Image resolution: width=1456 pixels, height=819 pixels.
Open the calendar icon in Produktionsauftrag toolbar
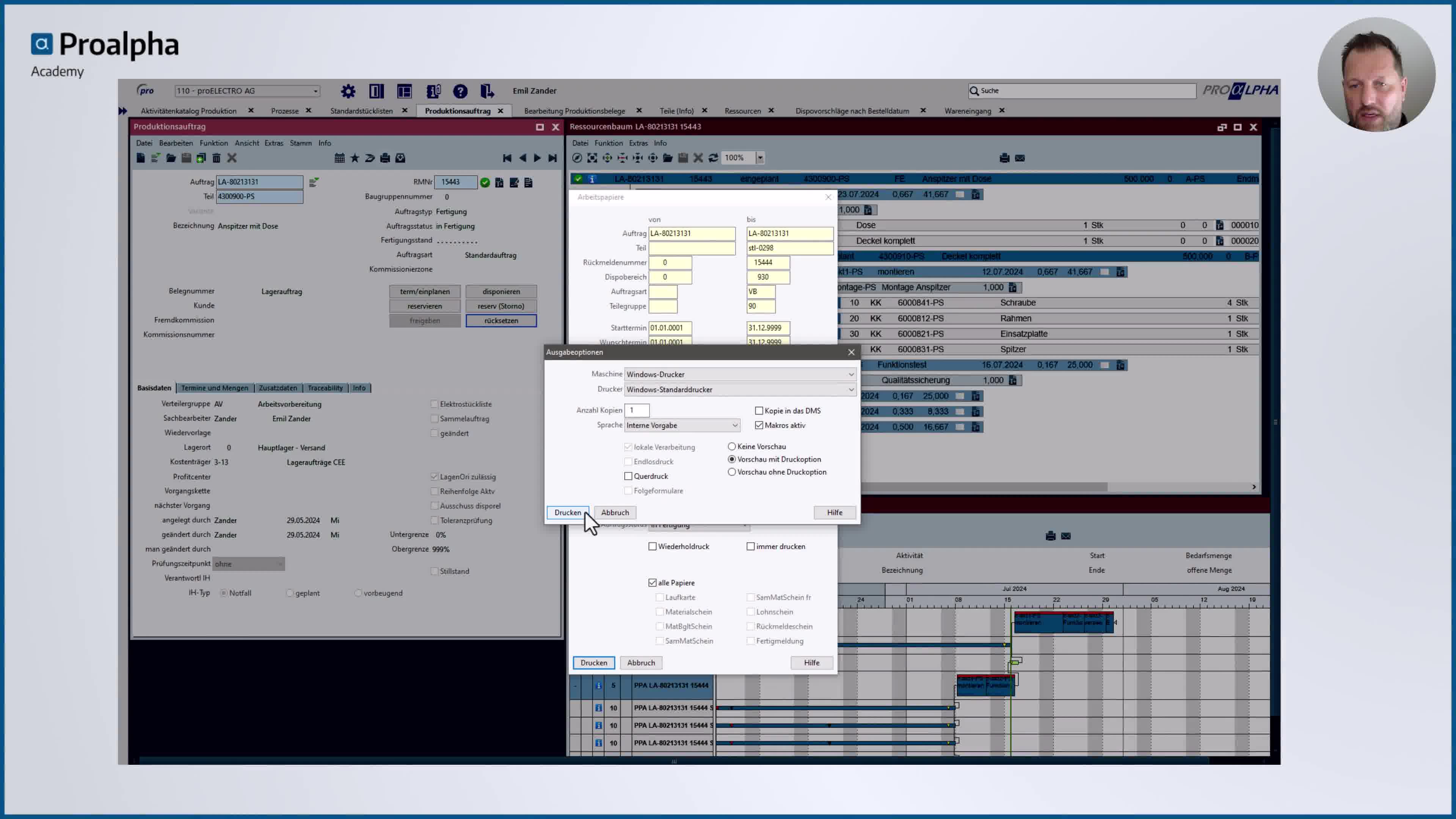pyautogui.click(x=339, y=158)
